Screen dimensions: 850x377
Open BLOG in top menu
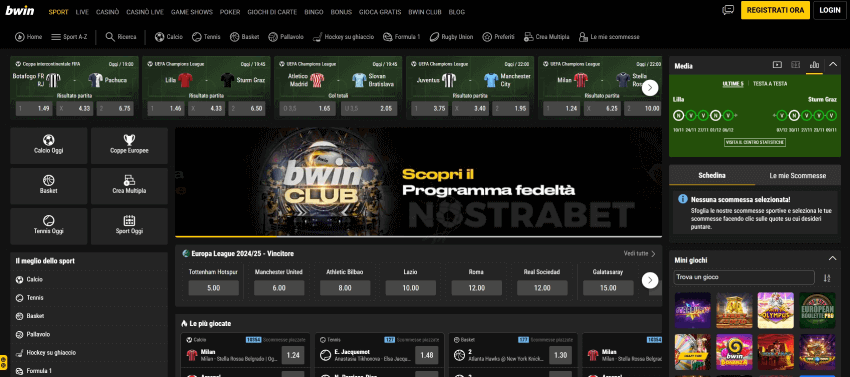(x=457, y=11)
